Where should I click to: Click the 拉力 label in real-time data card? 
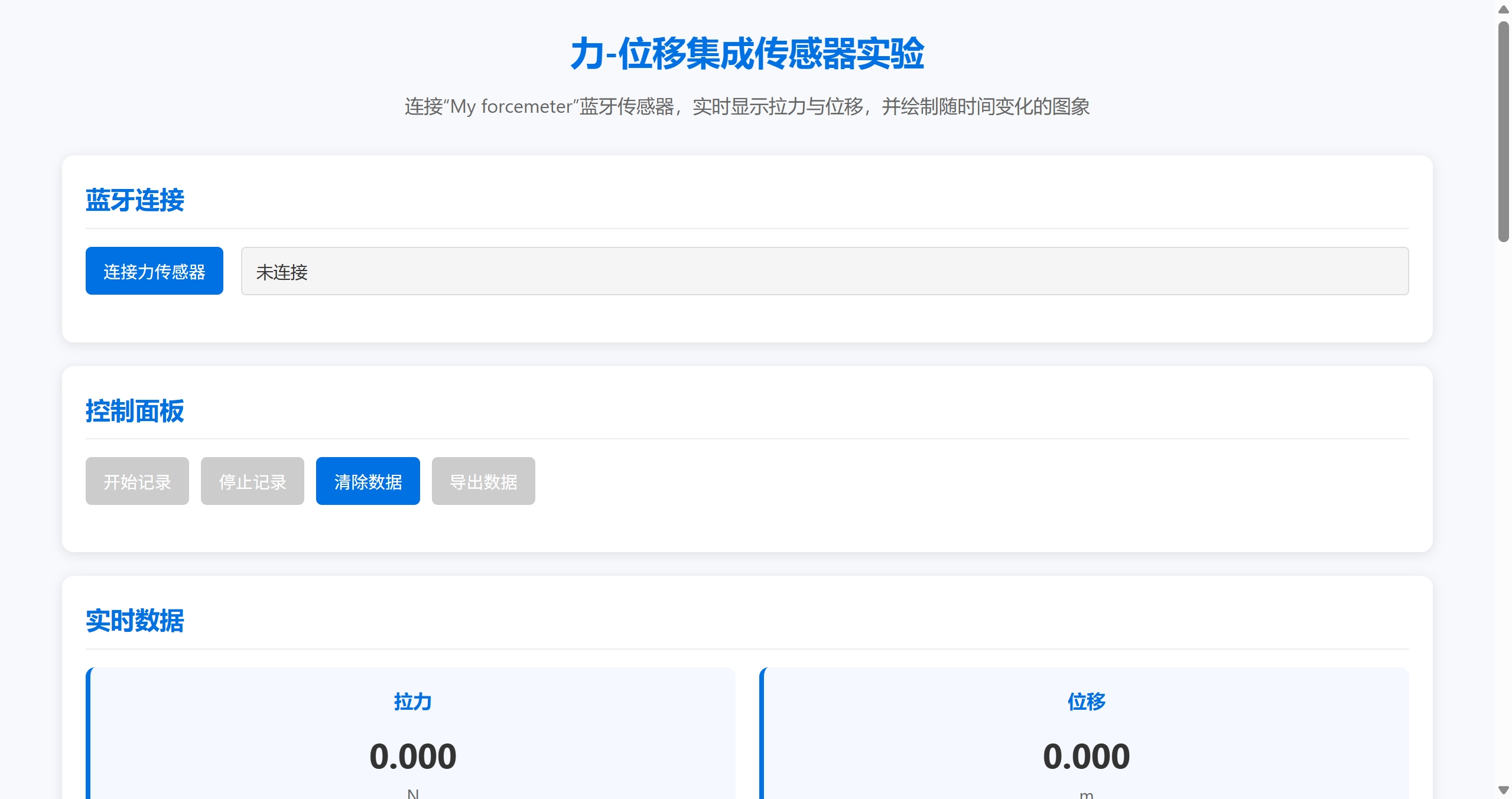point(412,702)
